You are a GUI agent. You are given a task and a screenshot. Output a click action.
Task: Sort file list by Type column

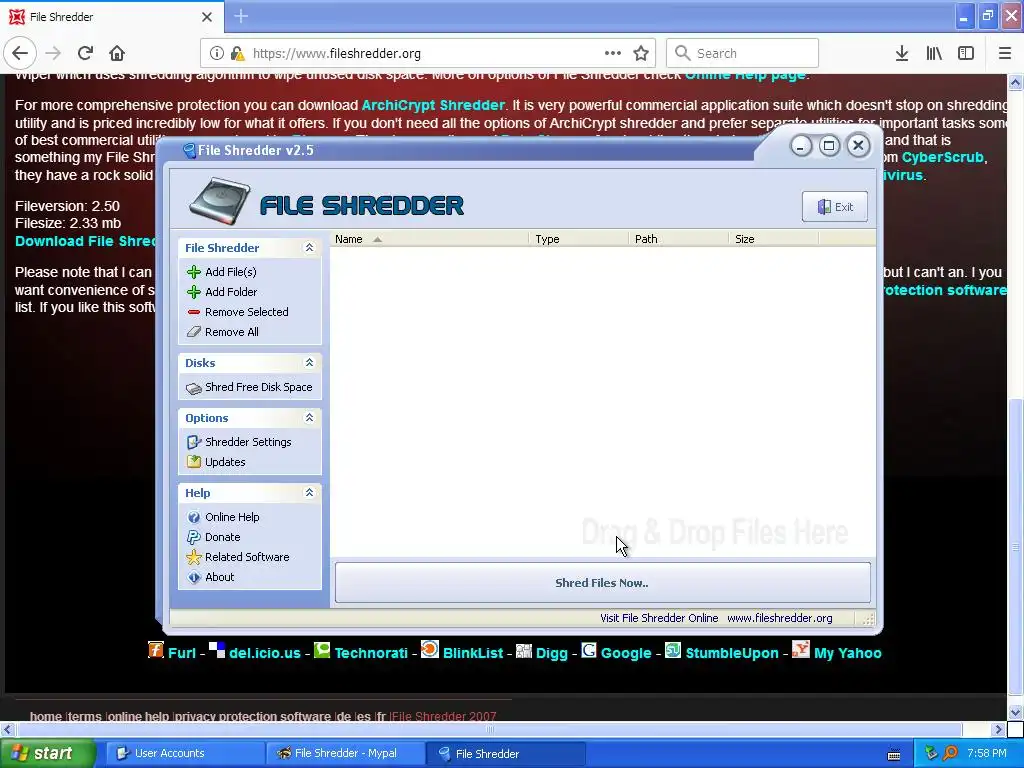pyautogui.click(x=579, y=239)
